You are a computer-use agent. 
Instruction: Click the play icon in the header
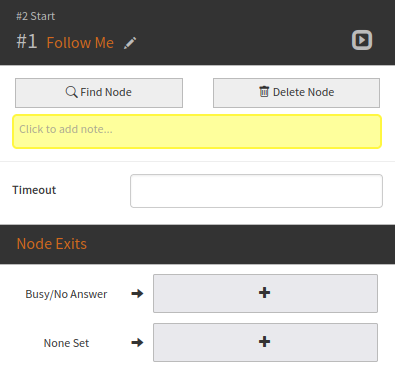click(362, 40)
